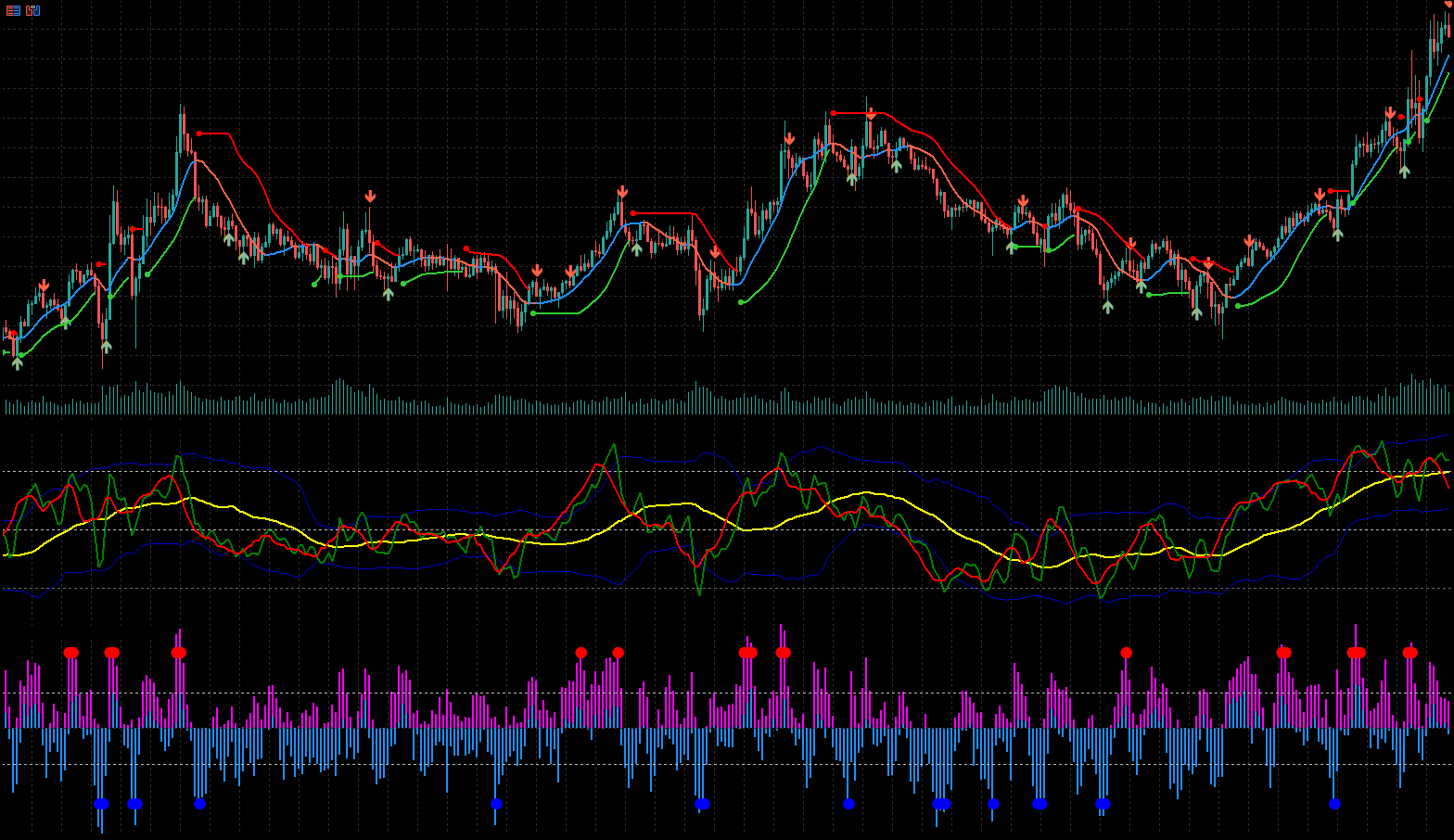Select the leftmost green up-arrow buy signal
The image size is (1454, 840).
[17, 363]
